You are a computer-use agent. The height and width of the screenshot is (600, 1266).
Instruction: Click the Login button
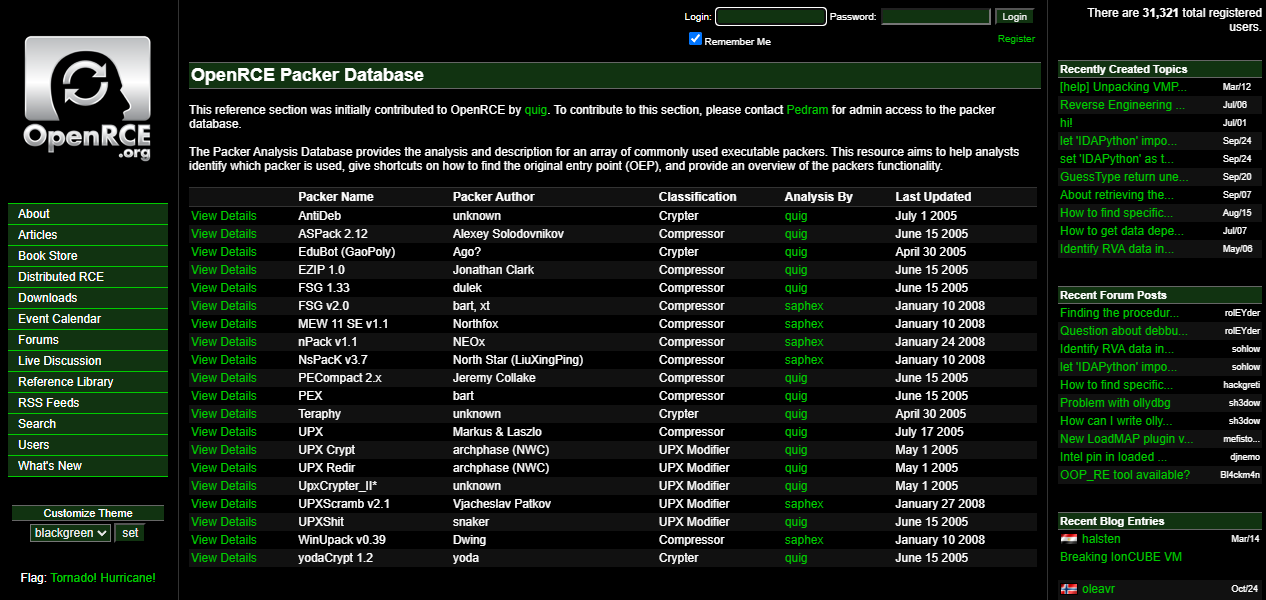pos(1014,17)
